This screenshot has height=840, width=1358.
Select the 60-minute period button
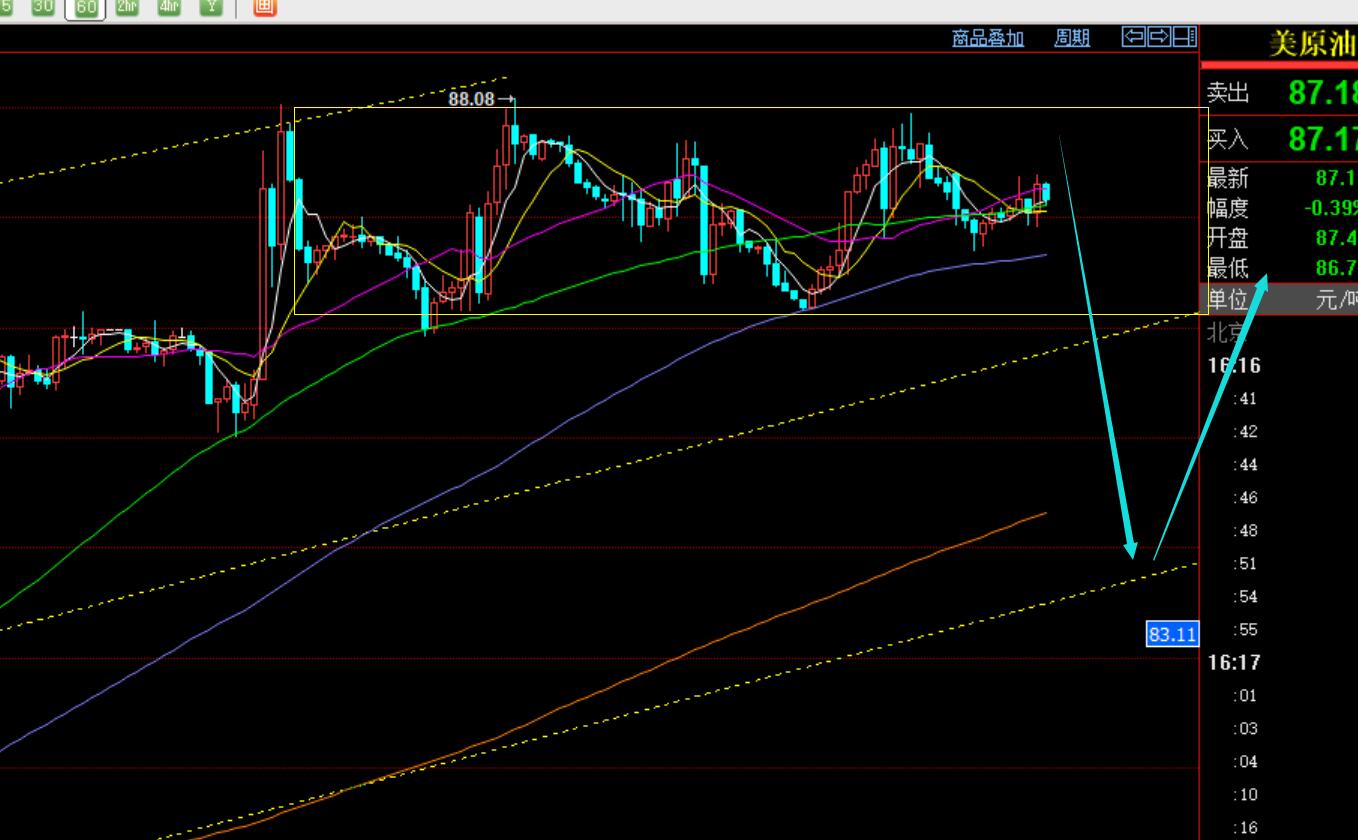pos(85,7)
